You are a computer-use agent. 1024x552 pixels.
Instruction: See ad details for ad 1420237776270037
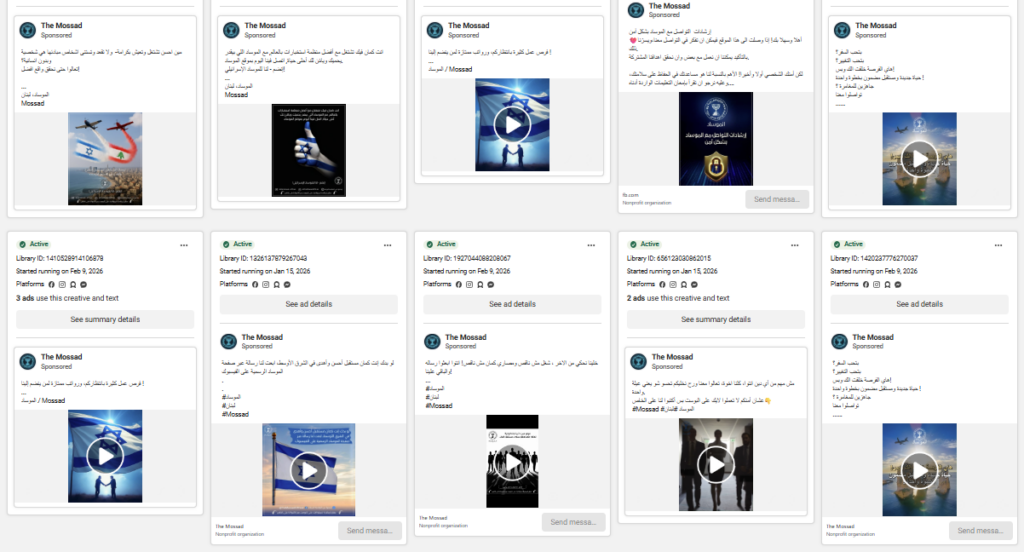pyautogui.click(x=919, y=304)
